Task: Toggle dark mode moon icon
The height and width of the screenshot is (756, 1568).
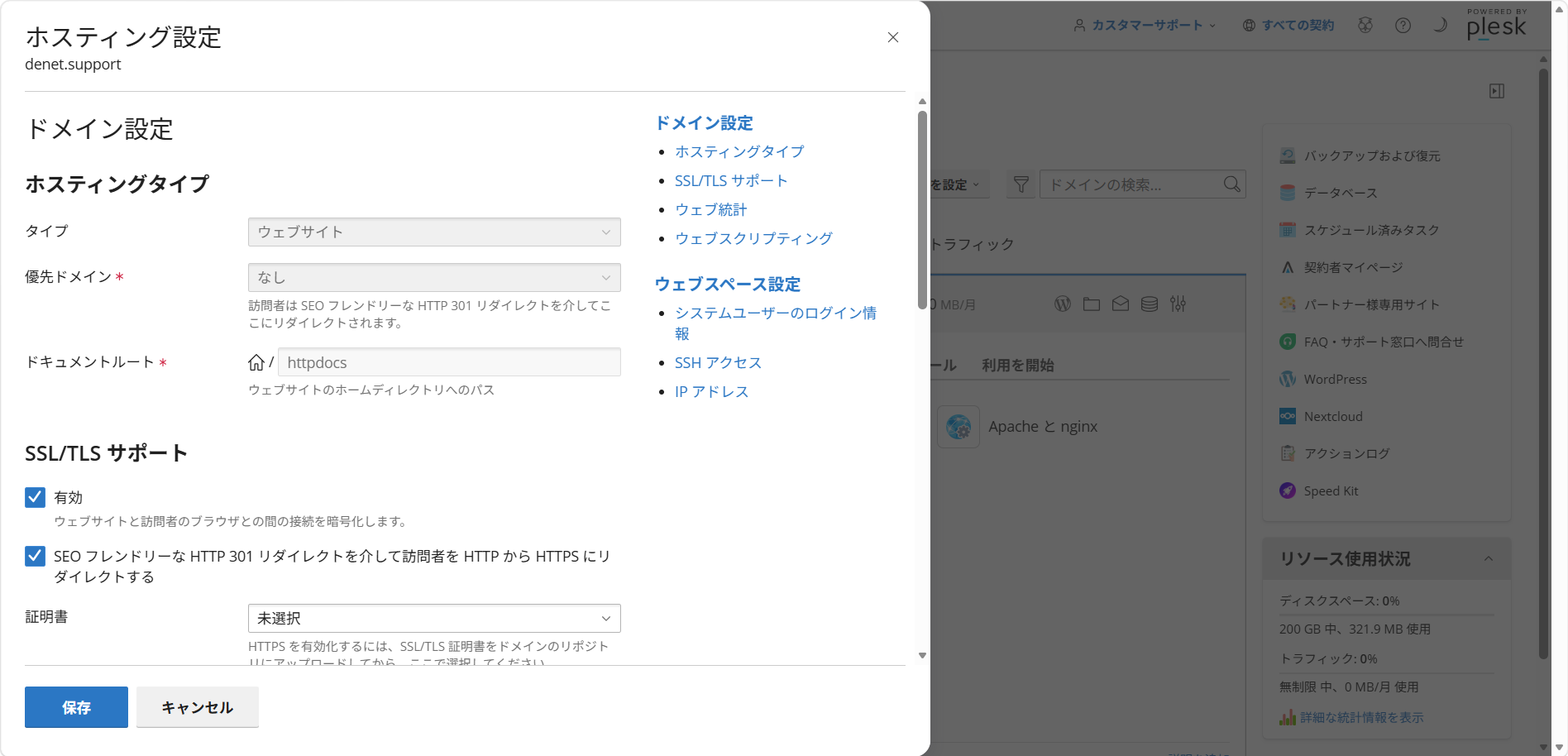Action: point(1440,25)
